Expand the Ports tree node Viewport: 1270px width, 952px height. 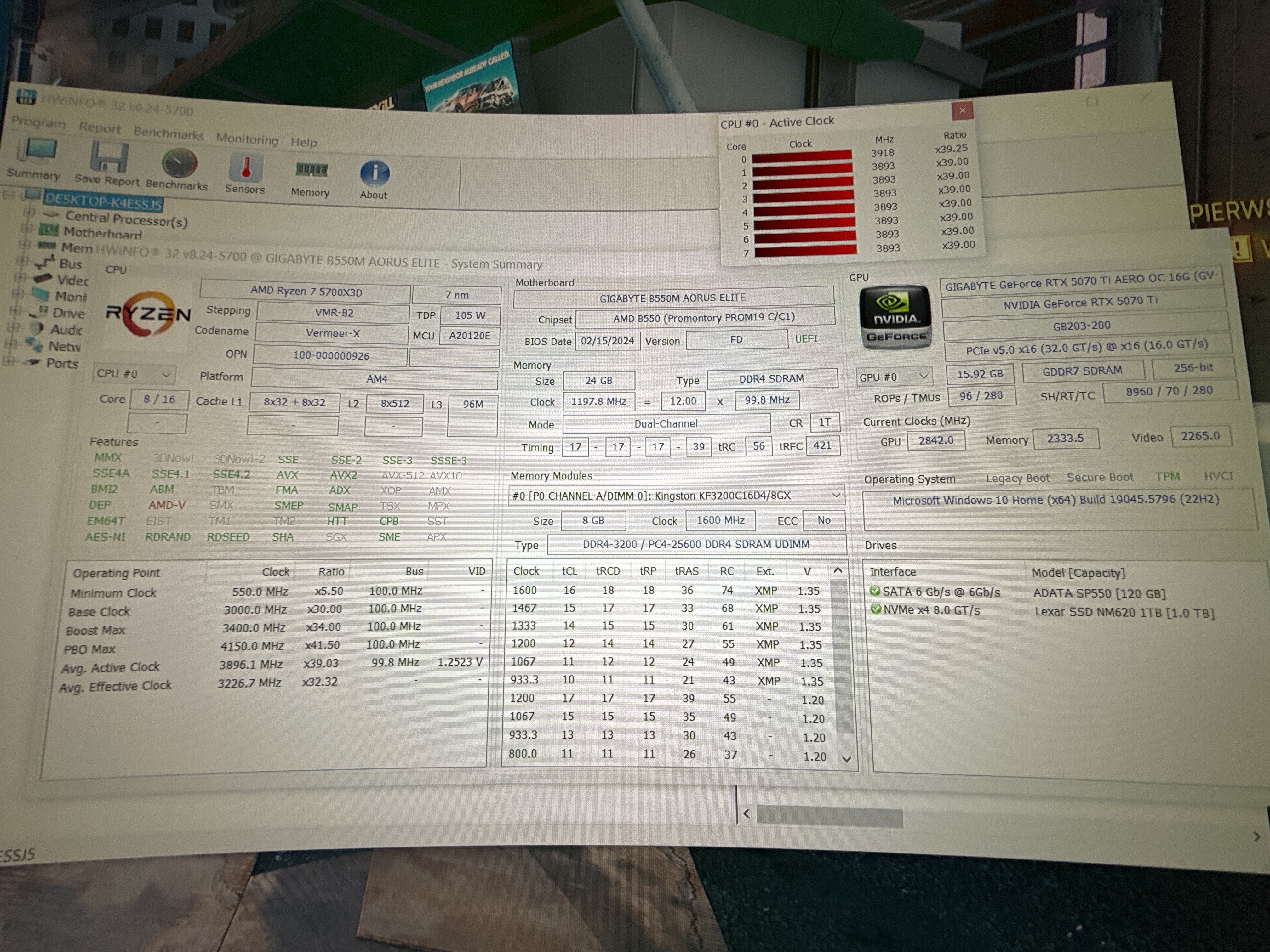pos(9,361)
